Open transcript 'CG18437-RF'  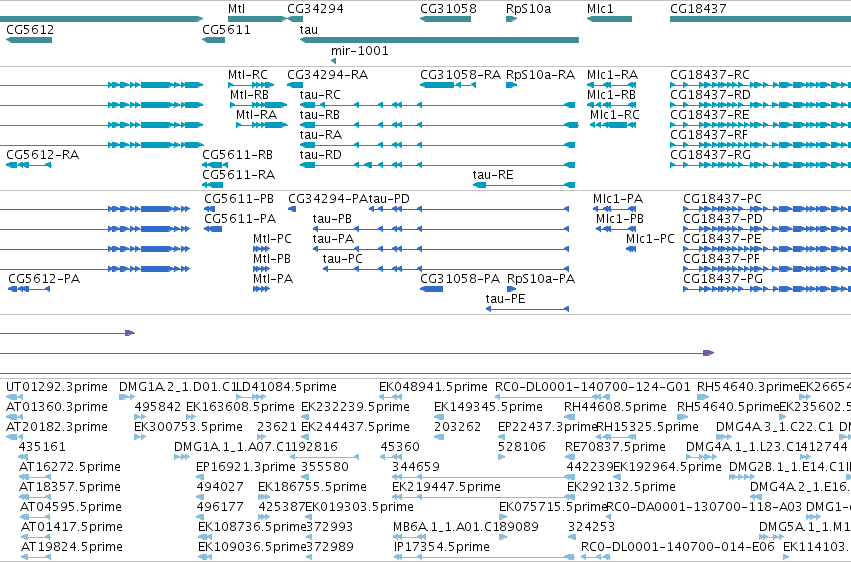click(x=709, y=135)
